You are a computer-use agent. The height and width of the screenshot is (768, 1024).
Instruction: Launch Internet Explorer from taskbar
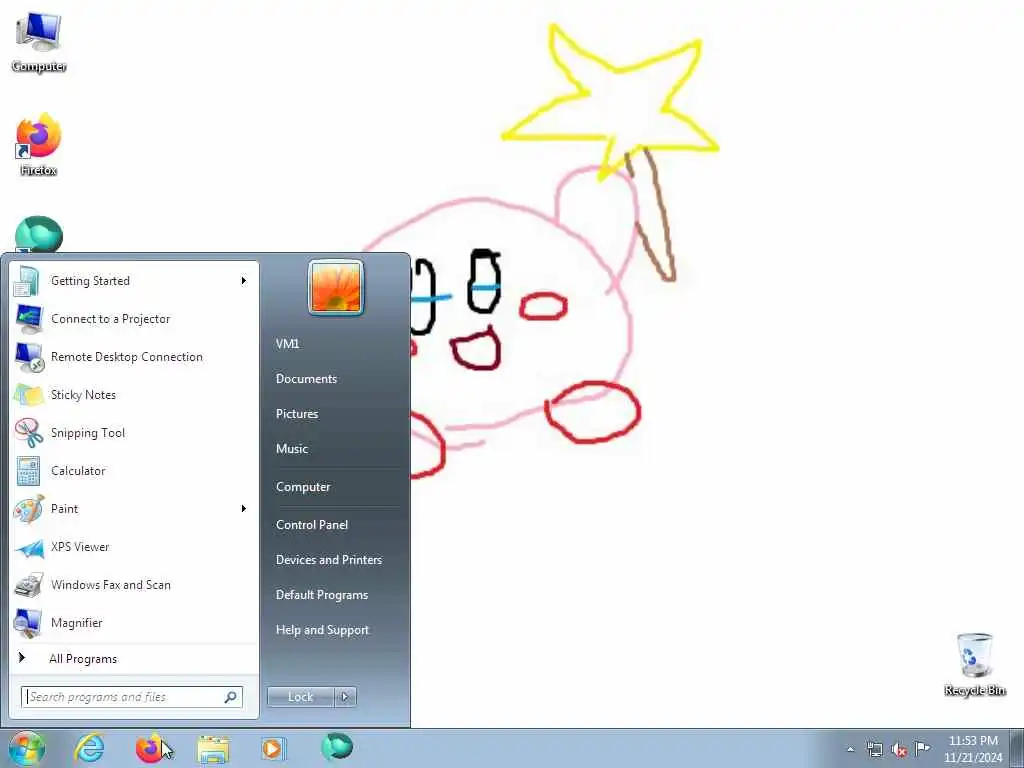click(x=89, y=748)
